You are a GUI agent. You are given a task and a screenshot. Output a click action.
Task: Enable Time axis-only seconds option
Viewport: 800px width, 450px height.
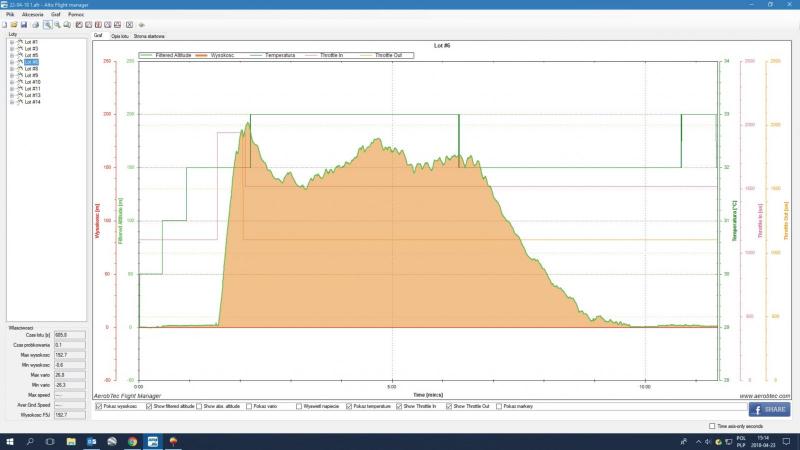click(x=712, y=426)
